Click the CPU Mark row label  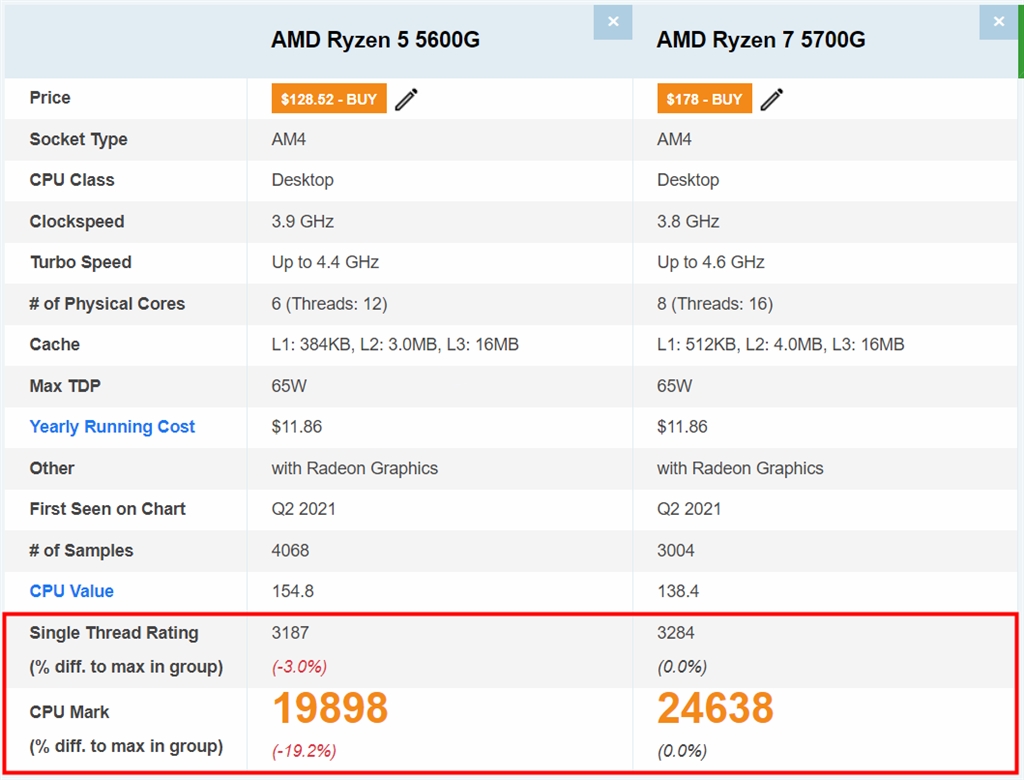(x=70, y=712)
